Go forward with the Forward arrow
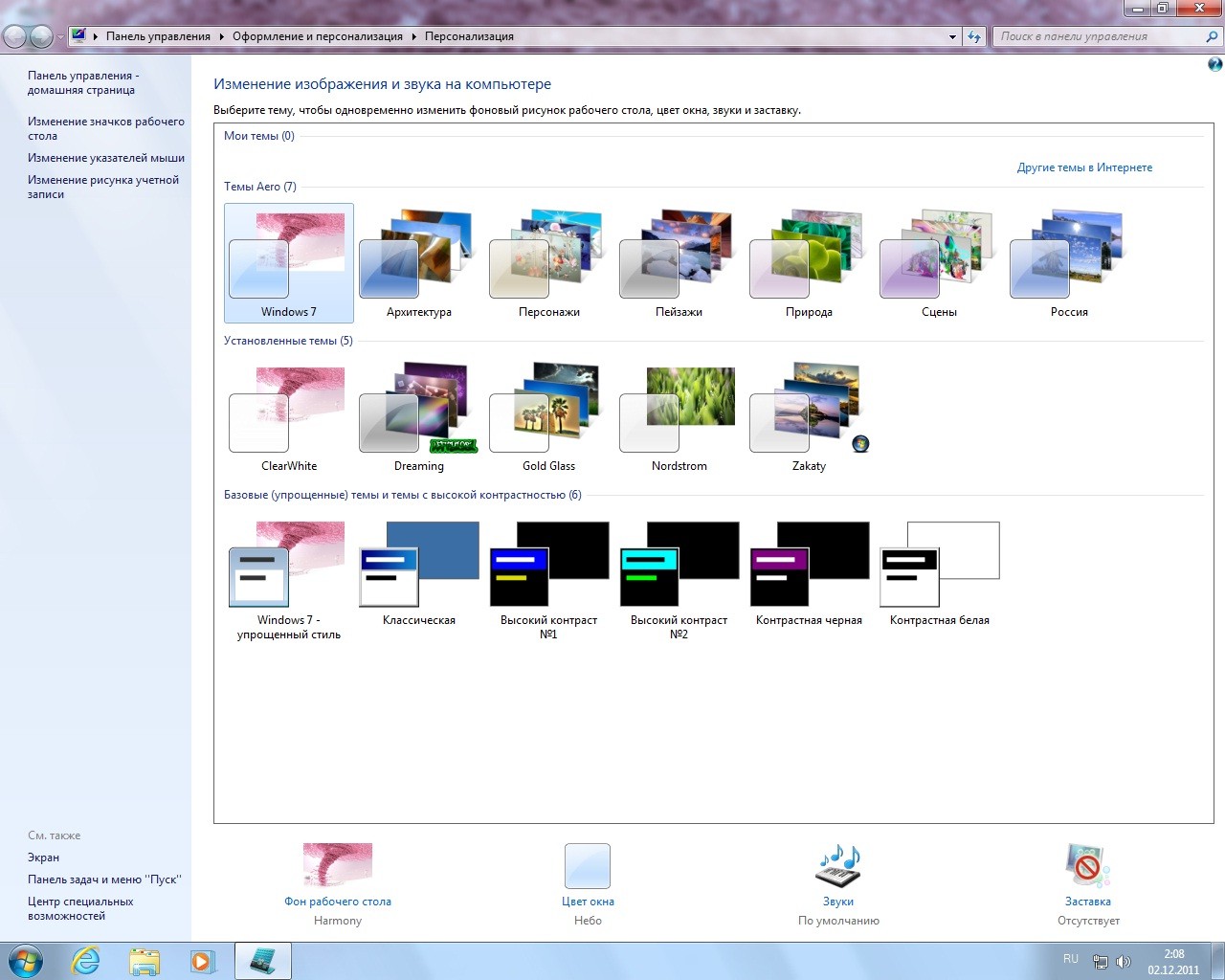Screen dimensions: 1225x980 (x=41, y=36)
